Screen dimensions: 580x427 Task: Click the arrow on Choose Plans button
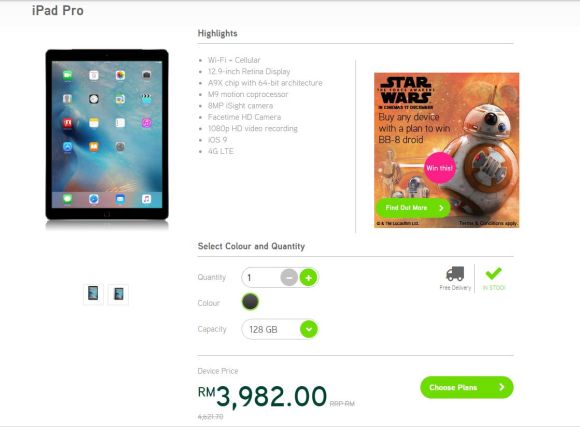tap(502, 387)
